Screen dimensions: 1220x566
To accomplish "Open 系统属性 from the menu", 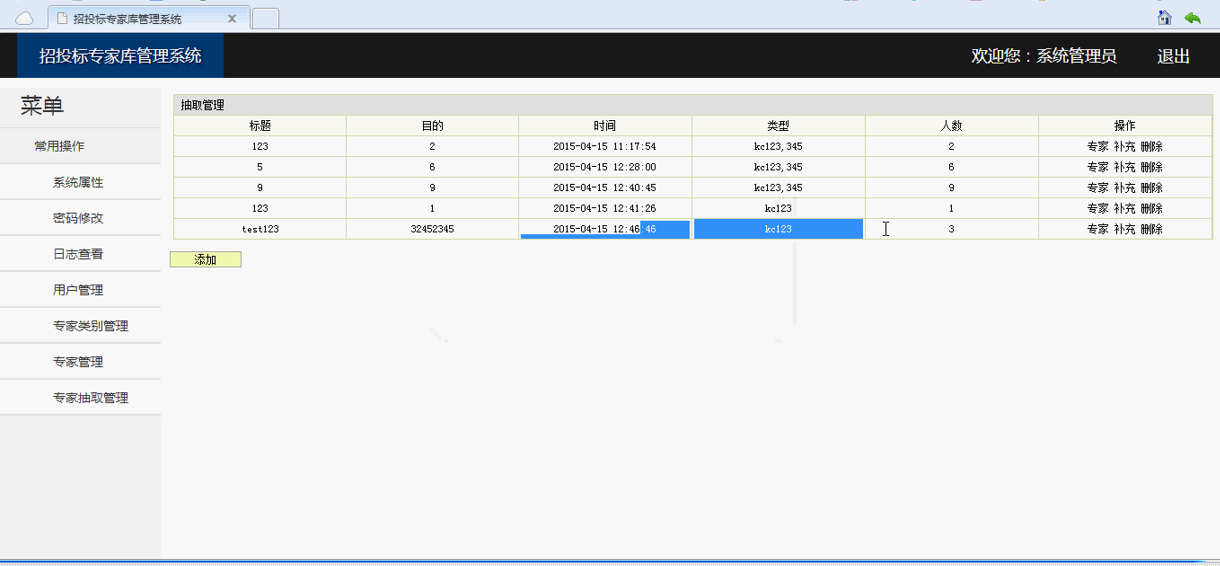I will [80, 182].
